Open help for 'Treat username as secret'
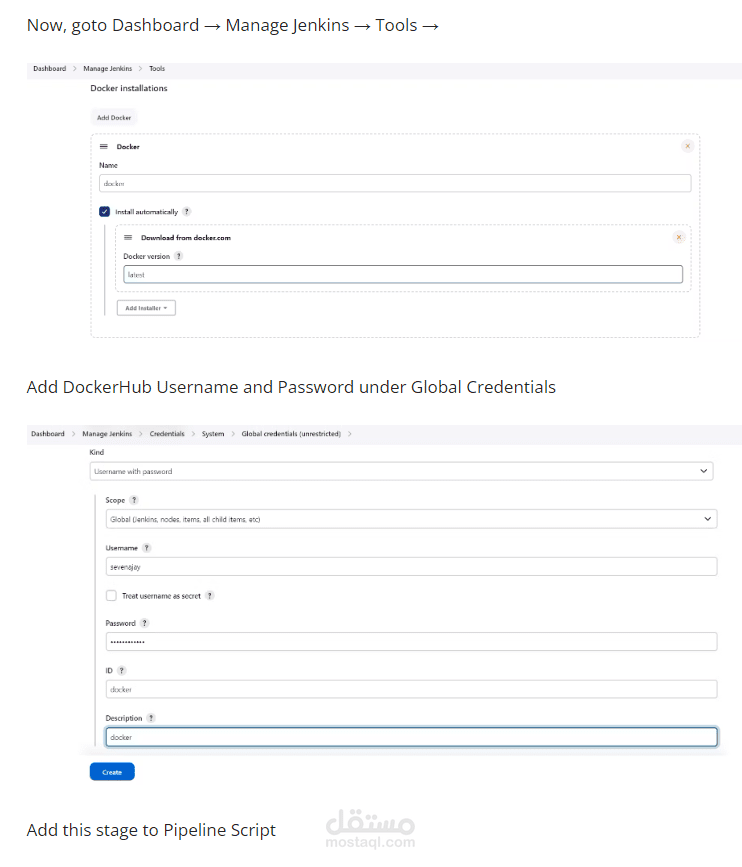 click(210, 596)
